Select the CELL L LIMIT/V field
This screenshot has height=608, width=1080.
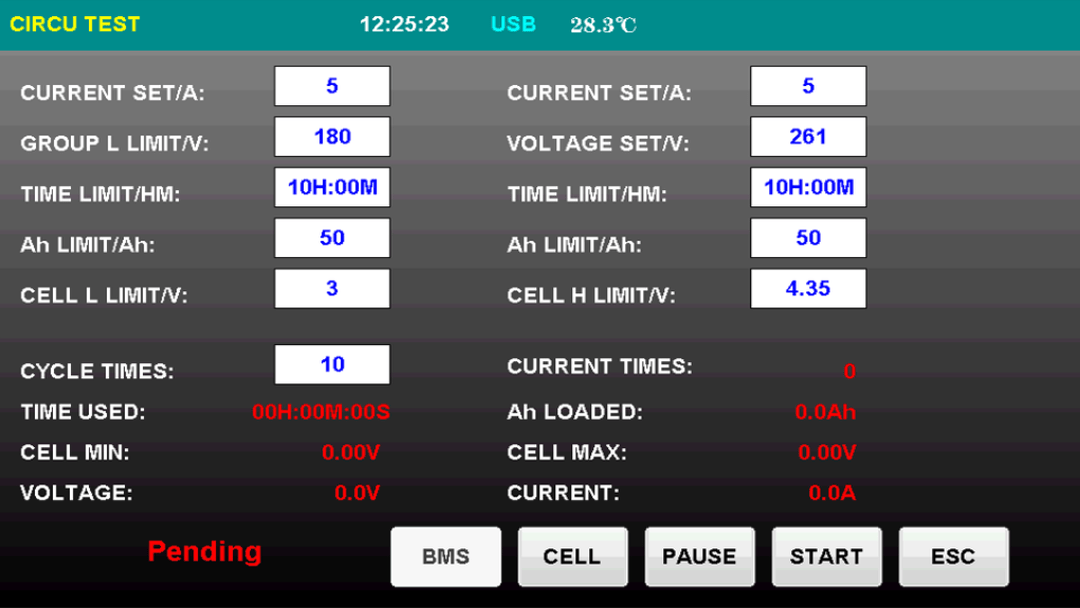coord(332,289)
